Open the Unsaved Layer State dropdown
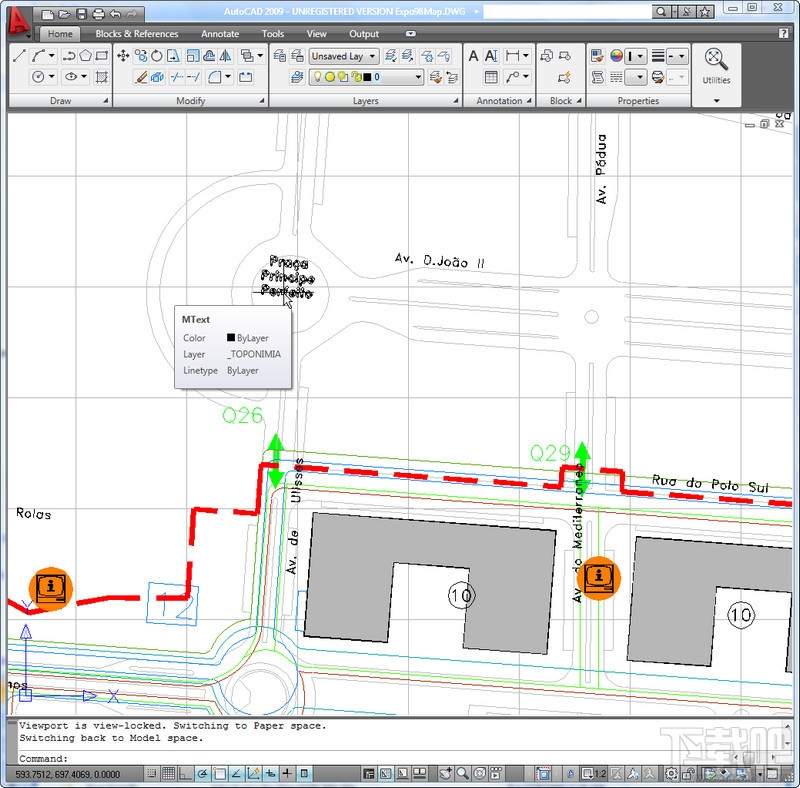800x788 pixels. coord(372,56)
